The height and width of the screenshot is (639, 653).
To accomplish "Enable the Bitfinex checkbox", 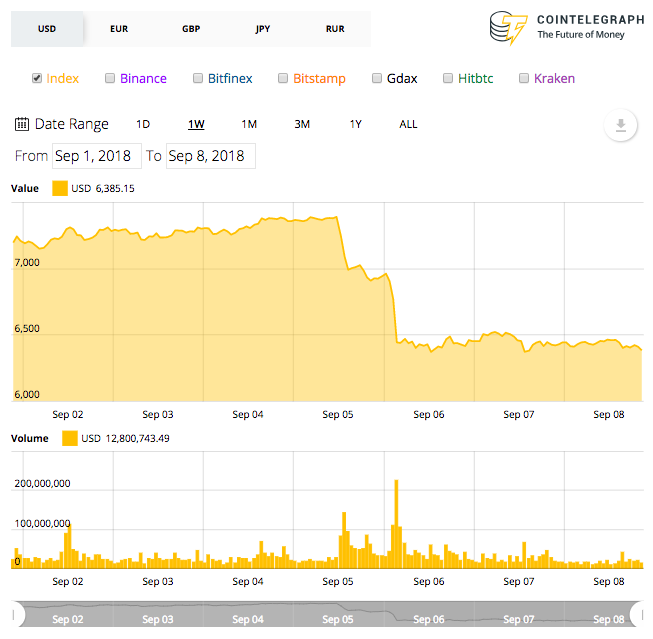I will click(x=198, y=78).
